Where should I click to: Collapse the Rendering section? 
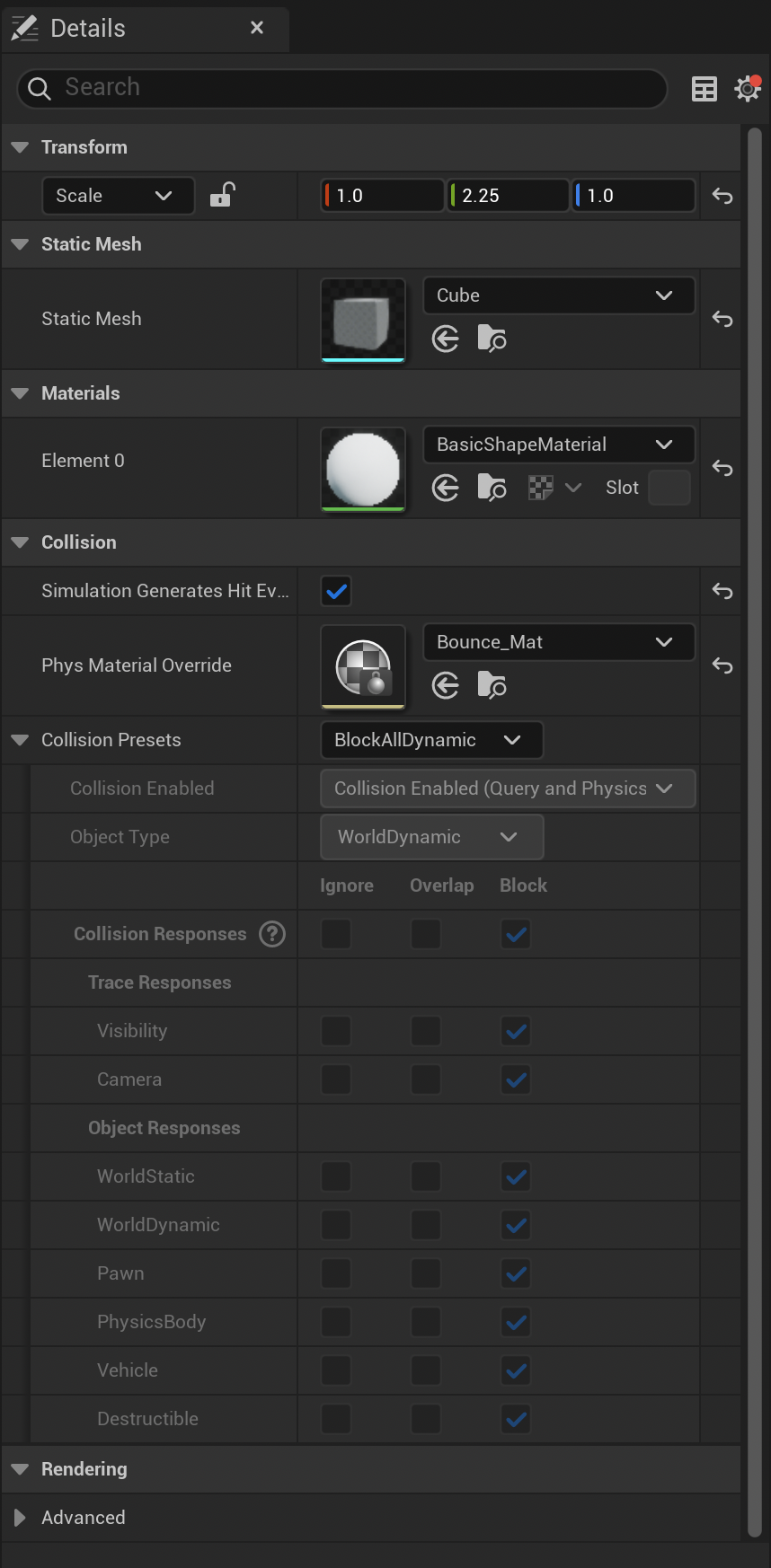20,1469
